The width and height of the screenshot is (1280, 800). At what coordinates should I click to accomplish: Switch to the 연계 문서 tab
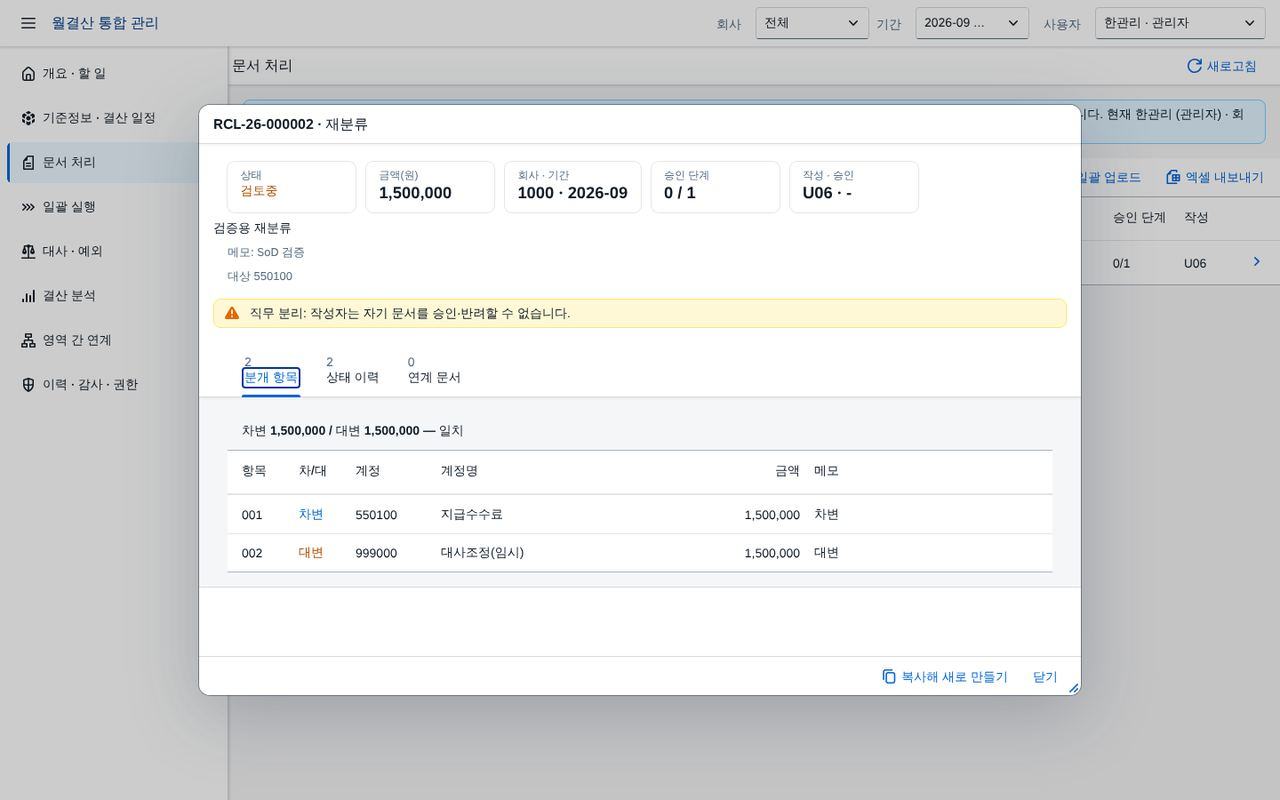click(434, 377)
